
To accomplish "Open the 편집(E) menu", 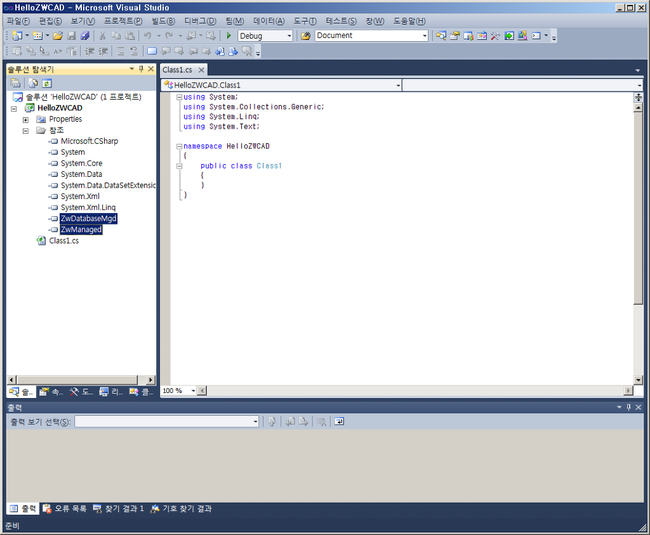I will click(50, 21).
